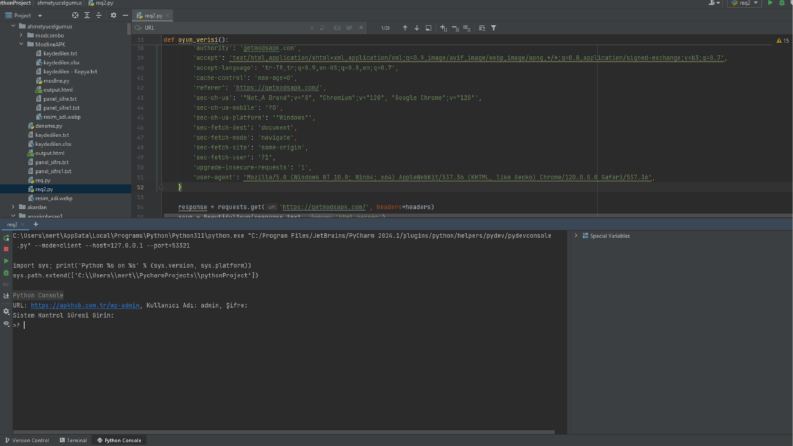
Task: Rerun the Python console
Action: click(6, 237)
